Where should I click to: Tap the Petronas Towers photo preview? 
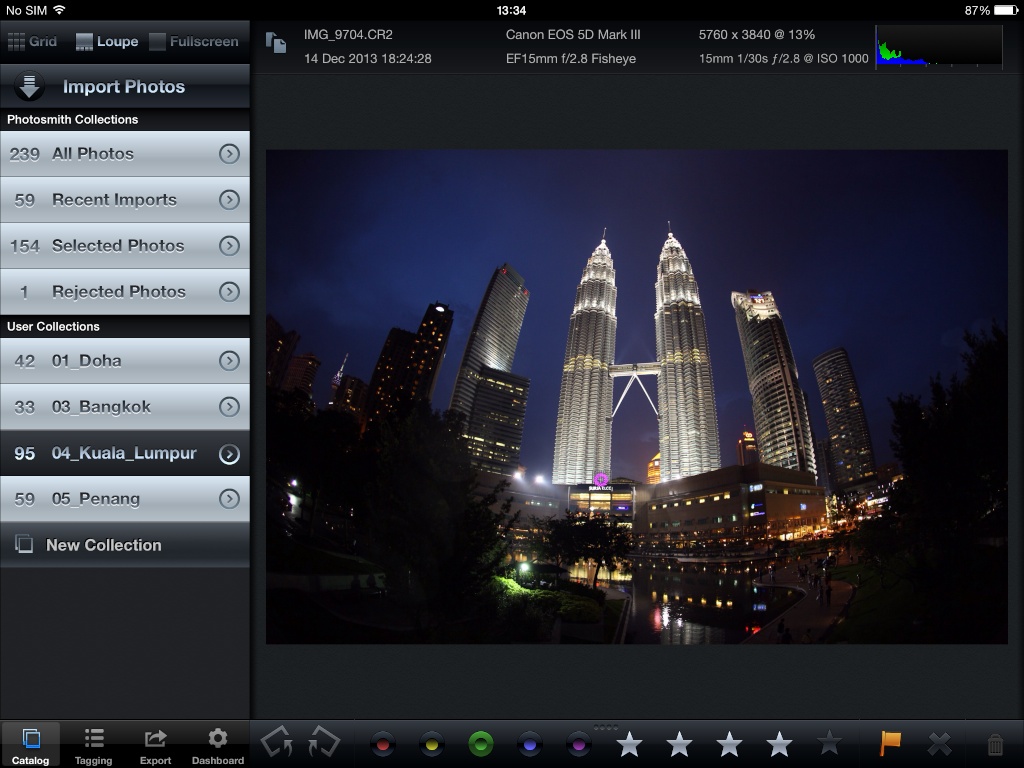point(637,397)
